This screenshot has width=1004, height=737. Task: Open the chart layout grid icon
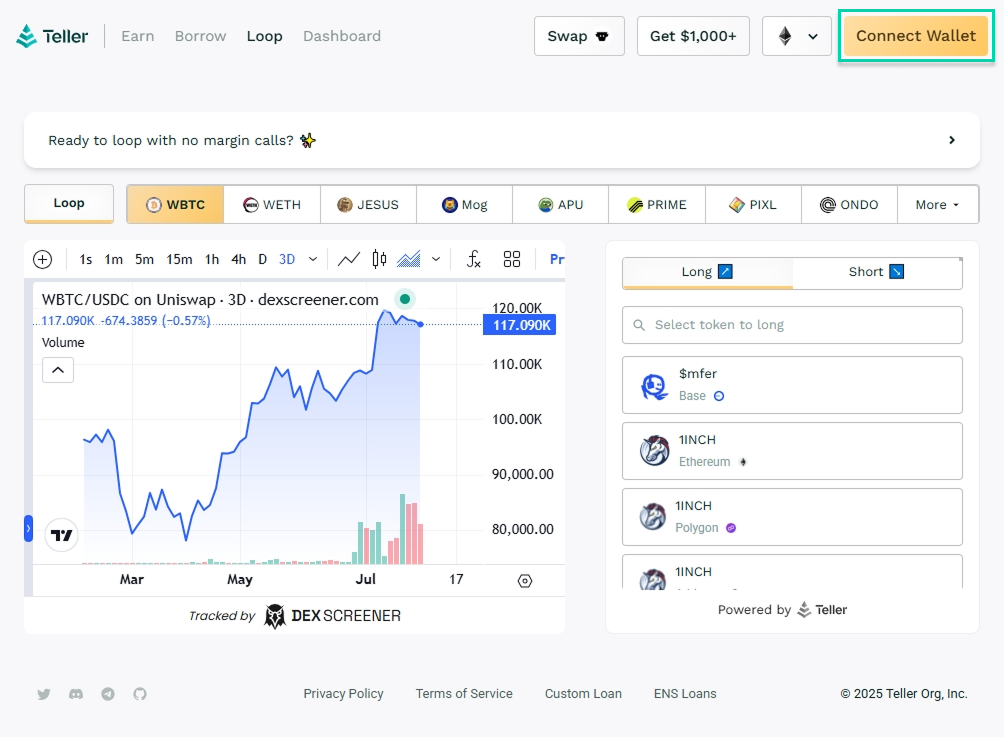tap(512, 259)
